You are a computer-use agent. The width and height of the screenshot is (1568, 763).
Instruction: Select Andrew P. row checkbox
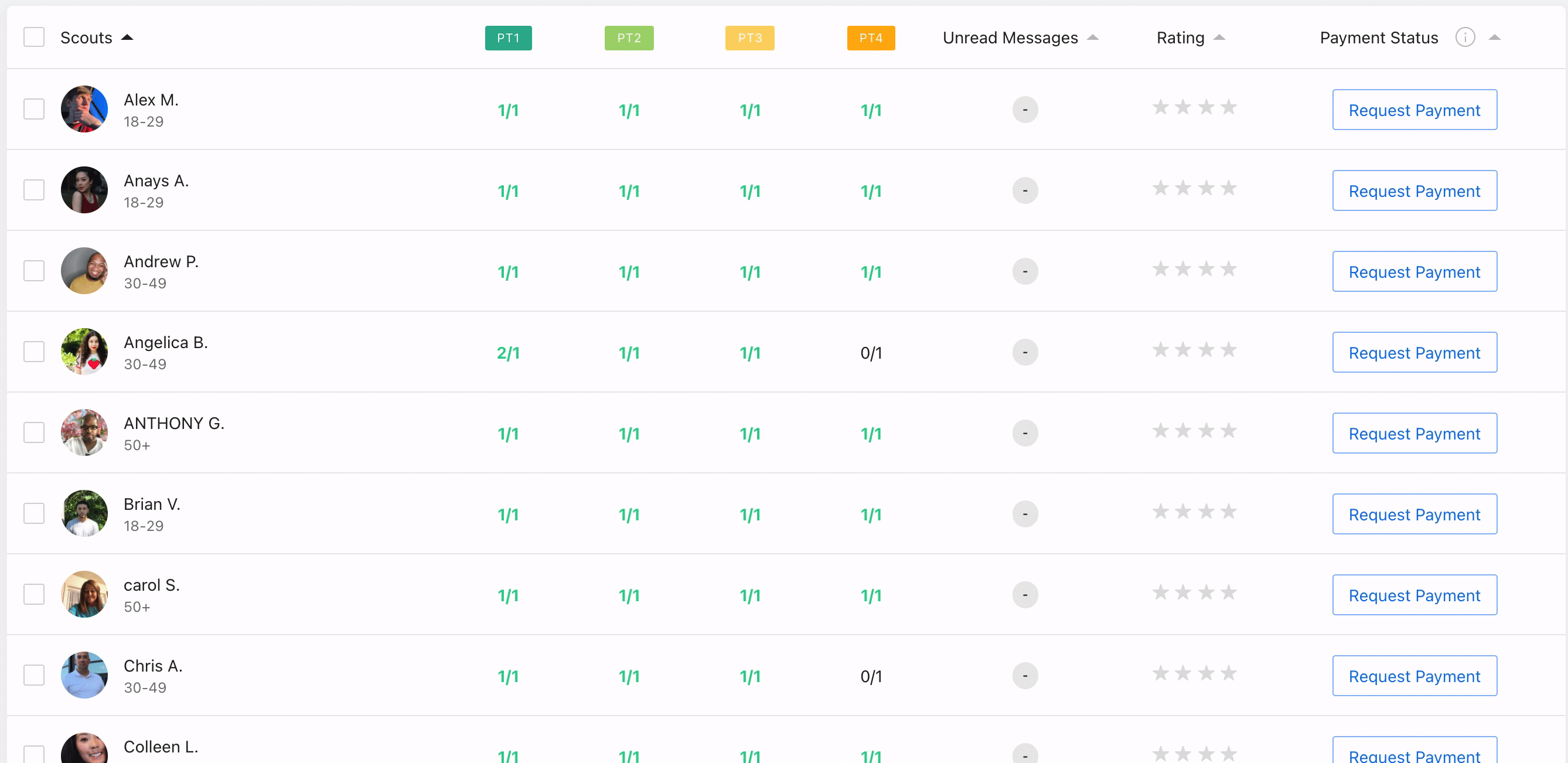tap(34, 271)
